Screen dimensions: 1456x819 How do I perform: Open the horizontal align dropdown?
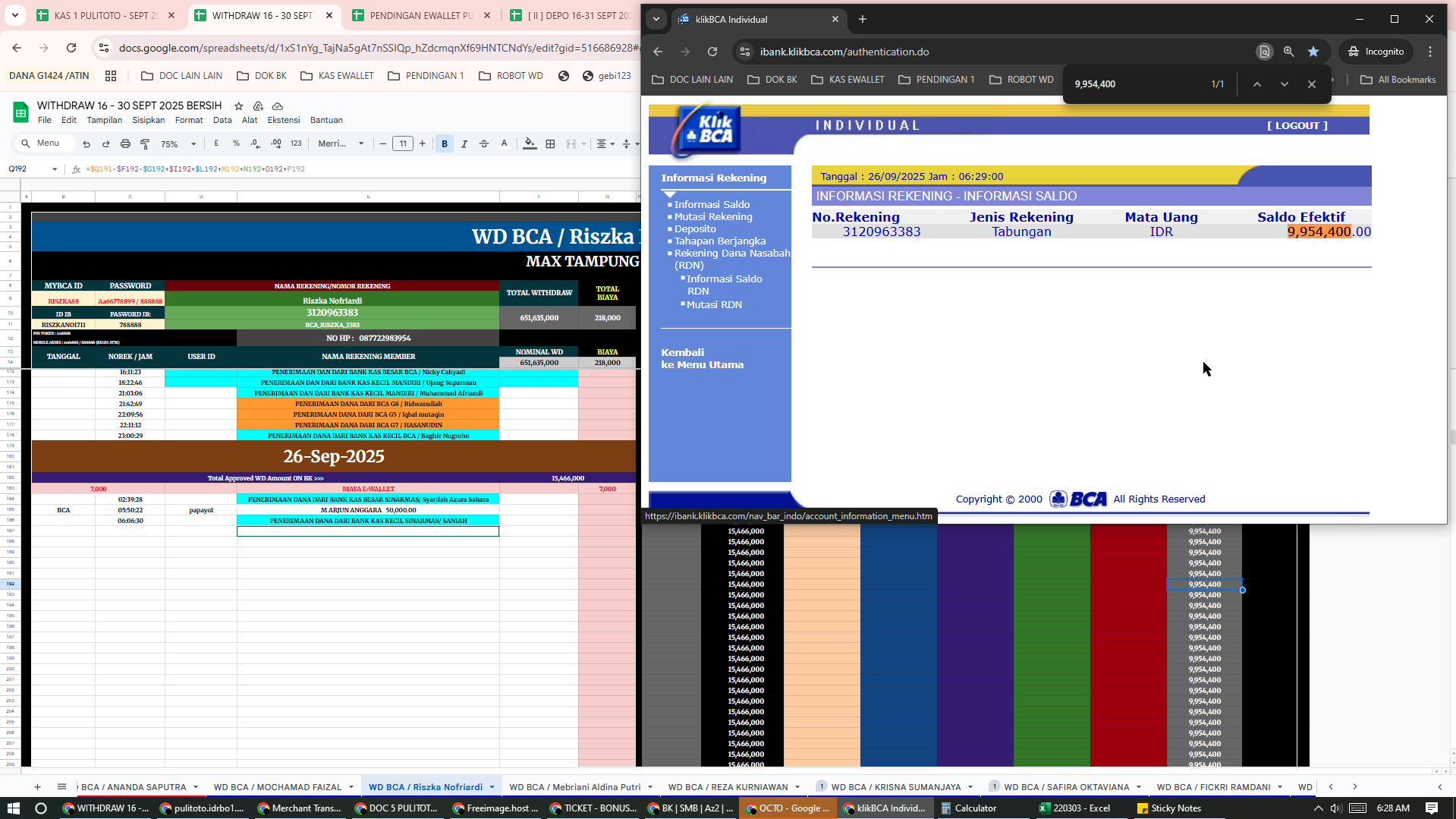(605, 143)
